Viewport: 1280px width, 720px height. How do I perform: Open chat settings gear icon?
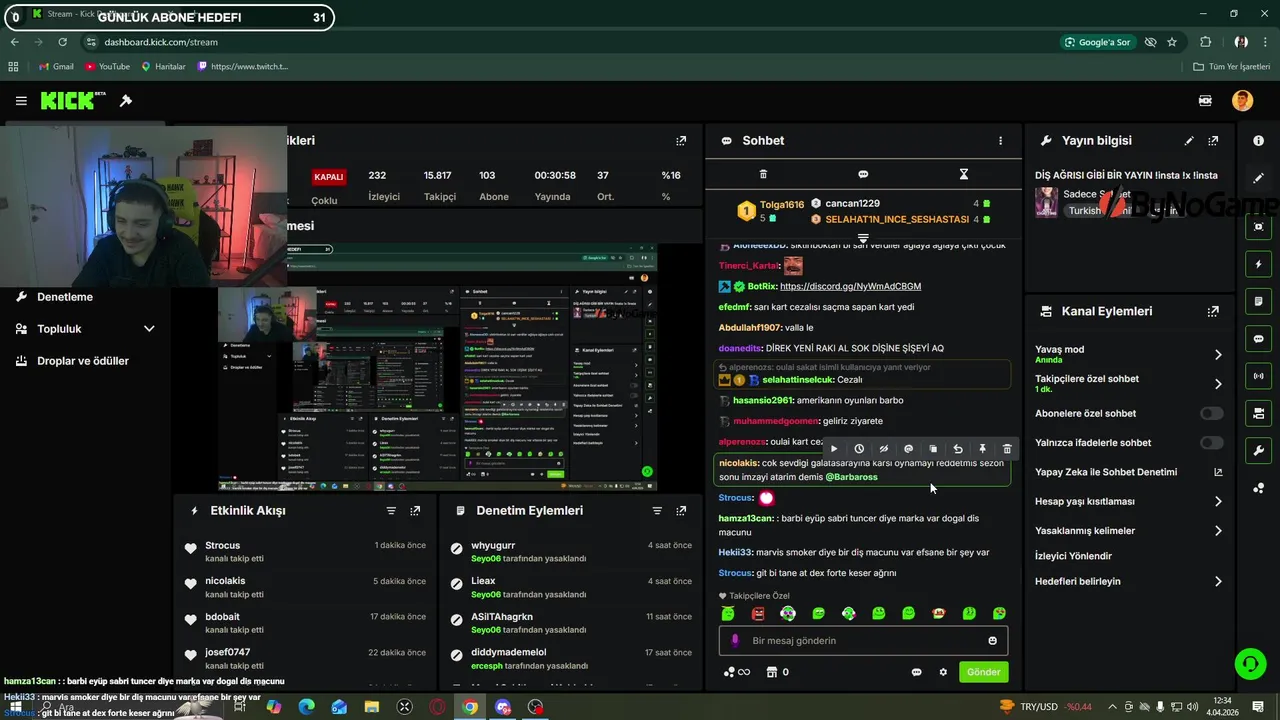tap(943, 672)
